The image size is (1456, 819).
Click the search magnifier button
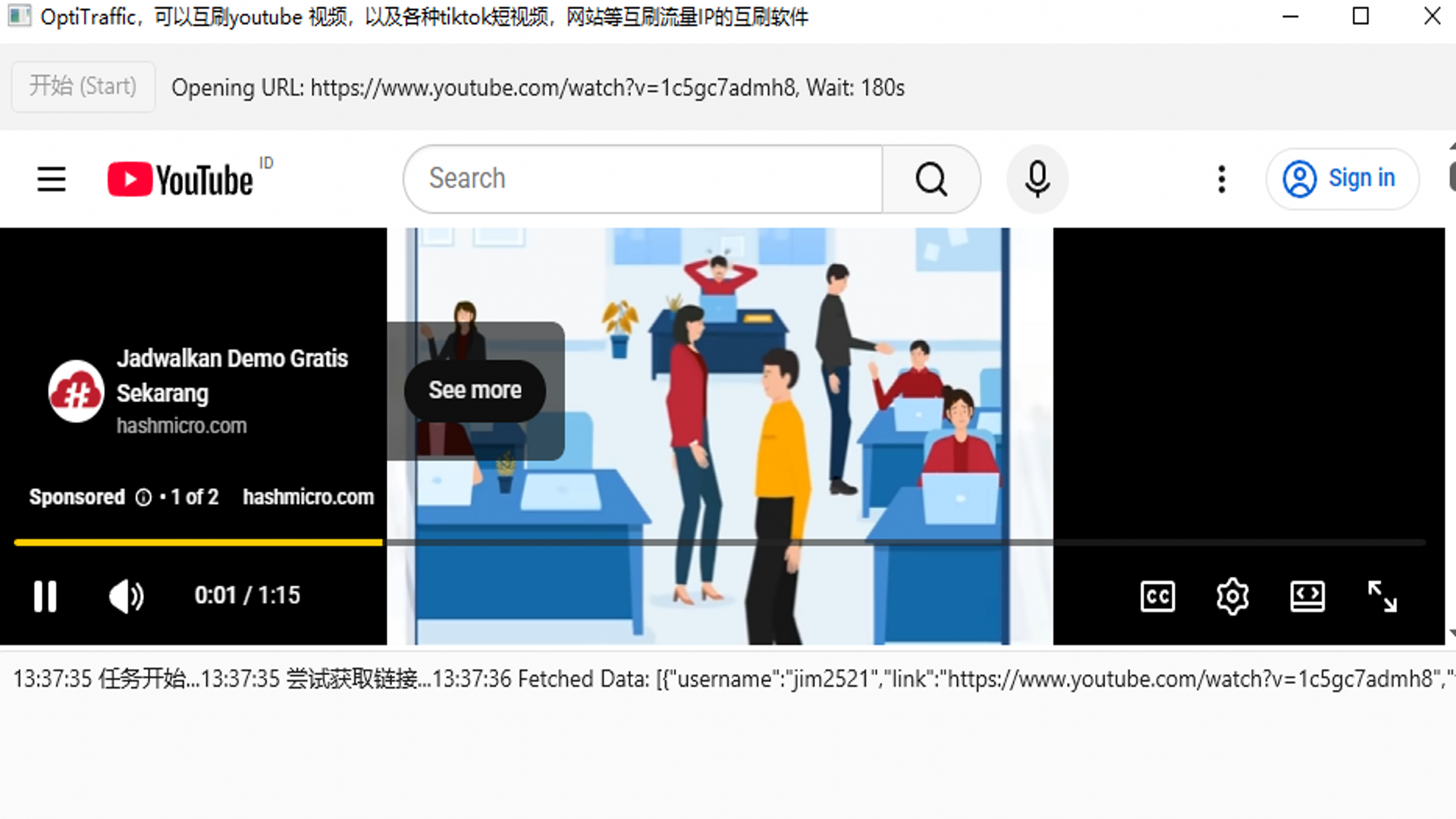[x=931, y=180]
